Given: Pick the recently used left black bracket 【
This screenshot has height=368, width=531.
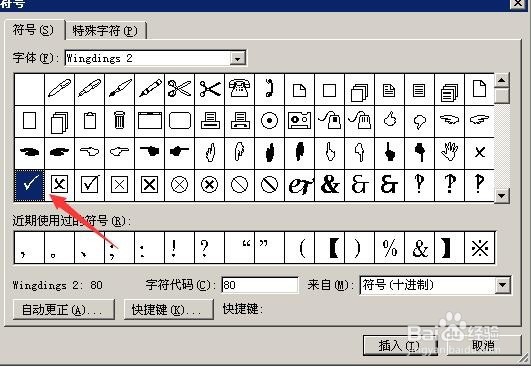Looking at the screenshot, I should point(330,248).
